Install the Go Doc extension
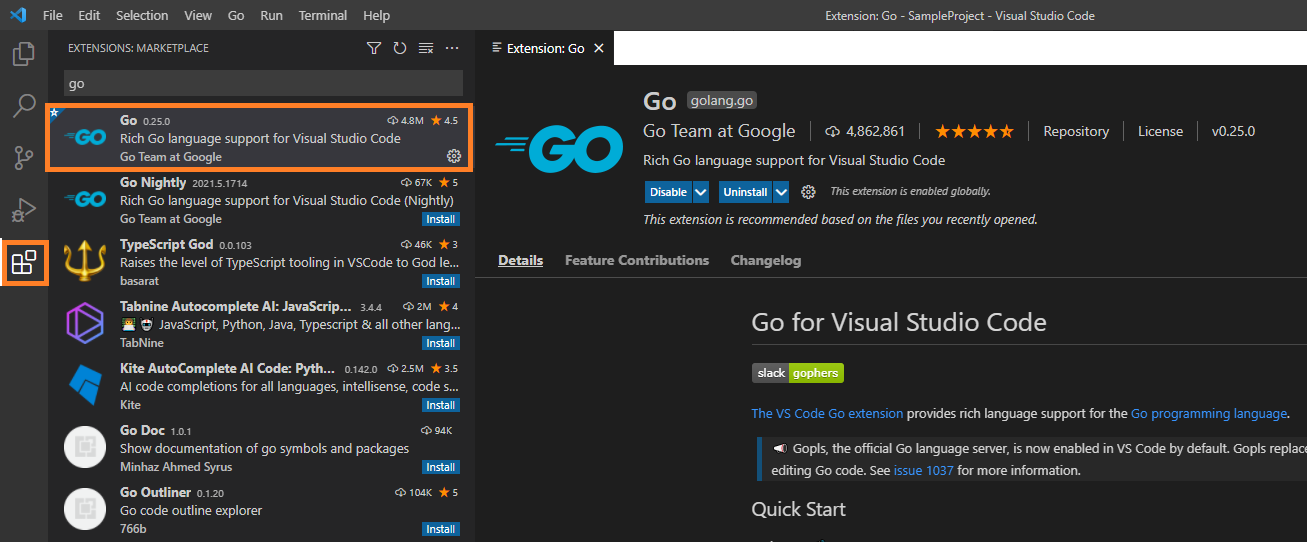 pyautogui.click(x=441, y=467)
